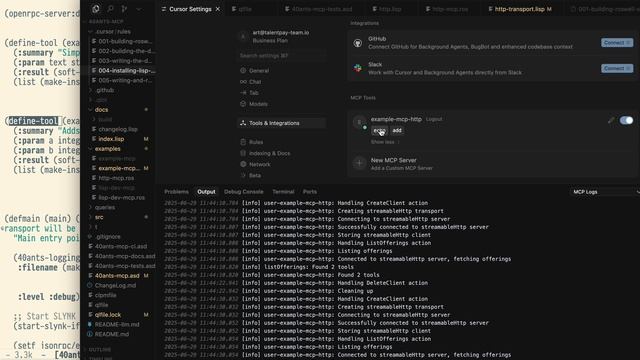Click Logout next to example-mcp-http
Viewport: 640px width, 360px height.
(434, 119)
